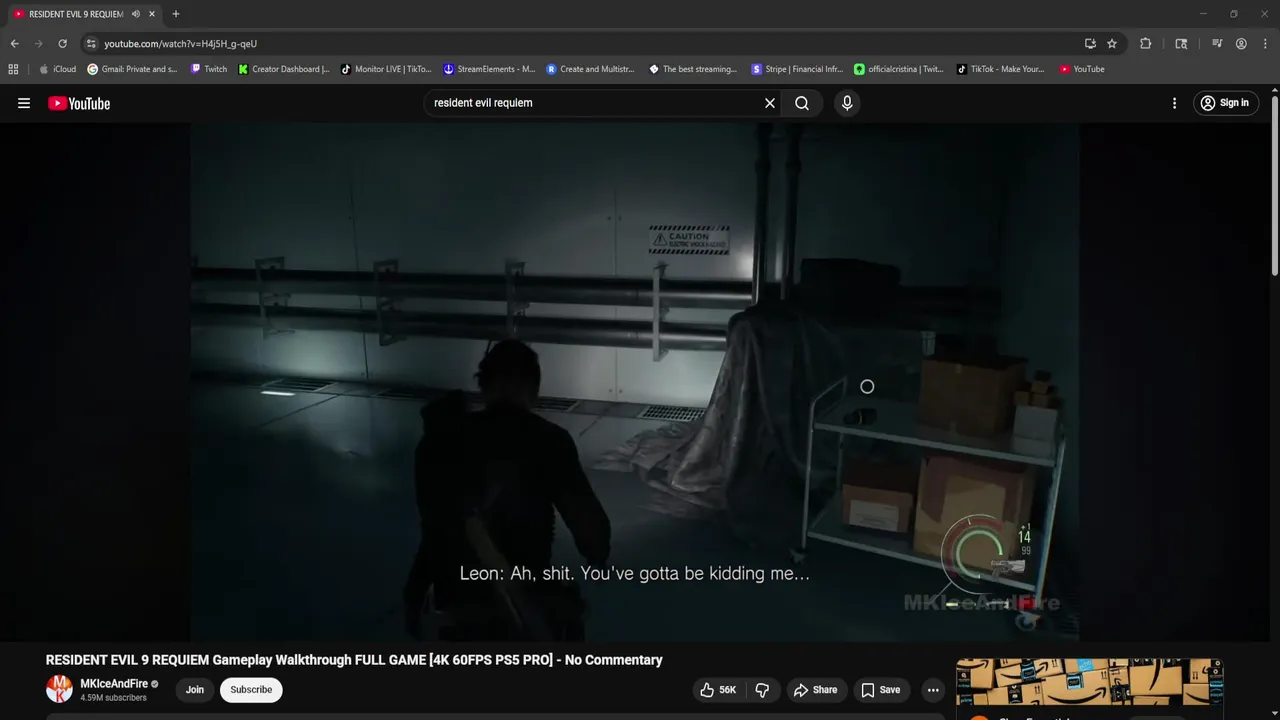Open the officialcristina Twitch bookmark

pyautogui.click(x=899, y=69)
